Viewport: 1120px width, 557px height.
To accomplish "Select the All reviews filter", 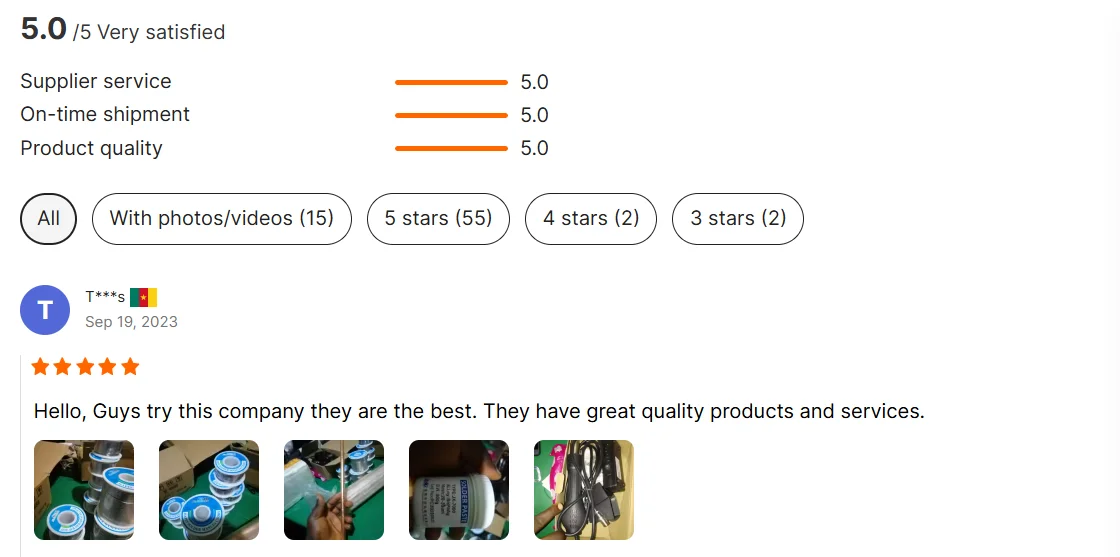I will [x=48, y=219].
